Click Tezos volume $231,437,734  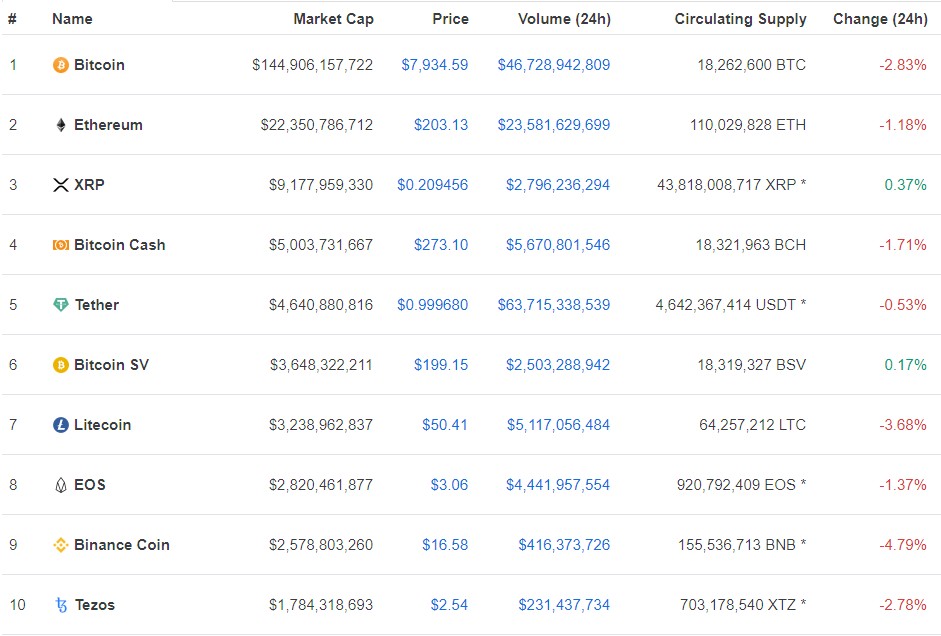pyautogui.click(x=564, y=605)
